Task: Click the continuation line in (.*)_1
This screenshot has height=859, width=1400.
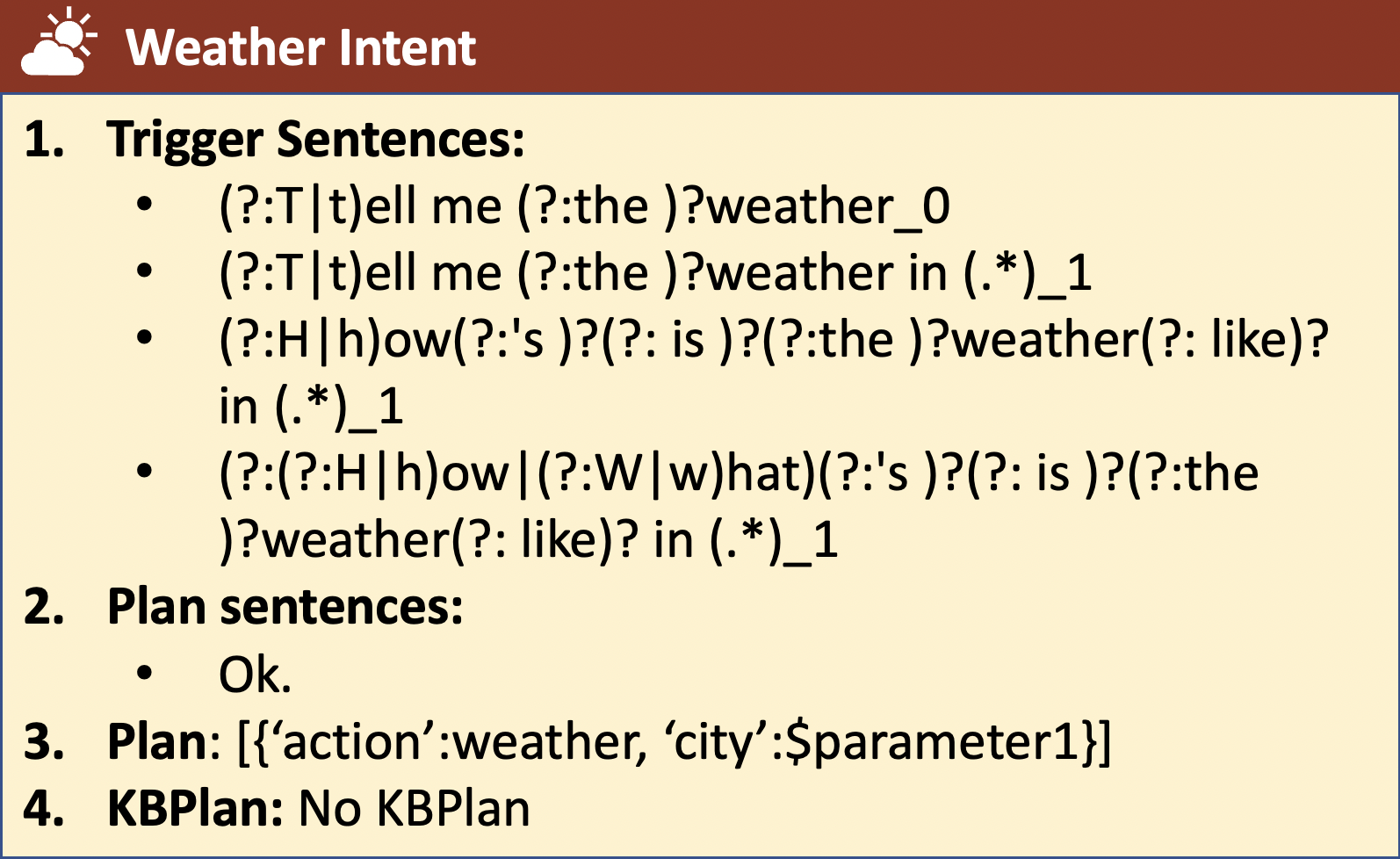Action: tap(311, 407)
